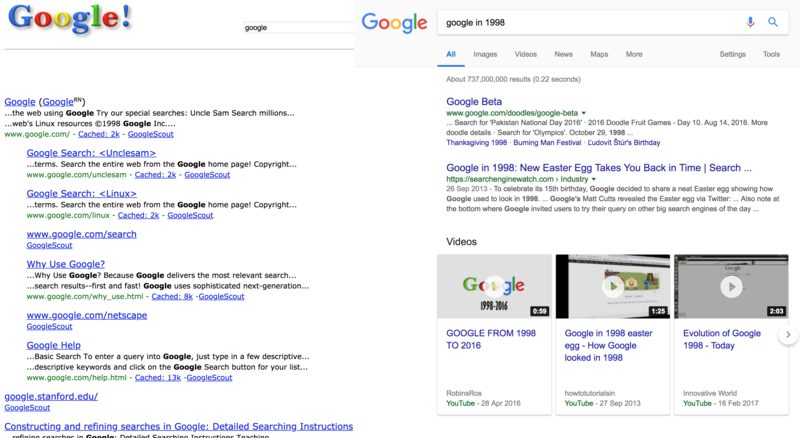Open www.google.com/netscape link
Viewport: 800px width, 438px height.
click(x=87, y=315)
